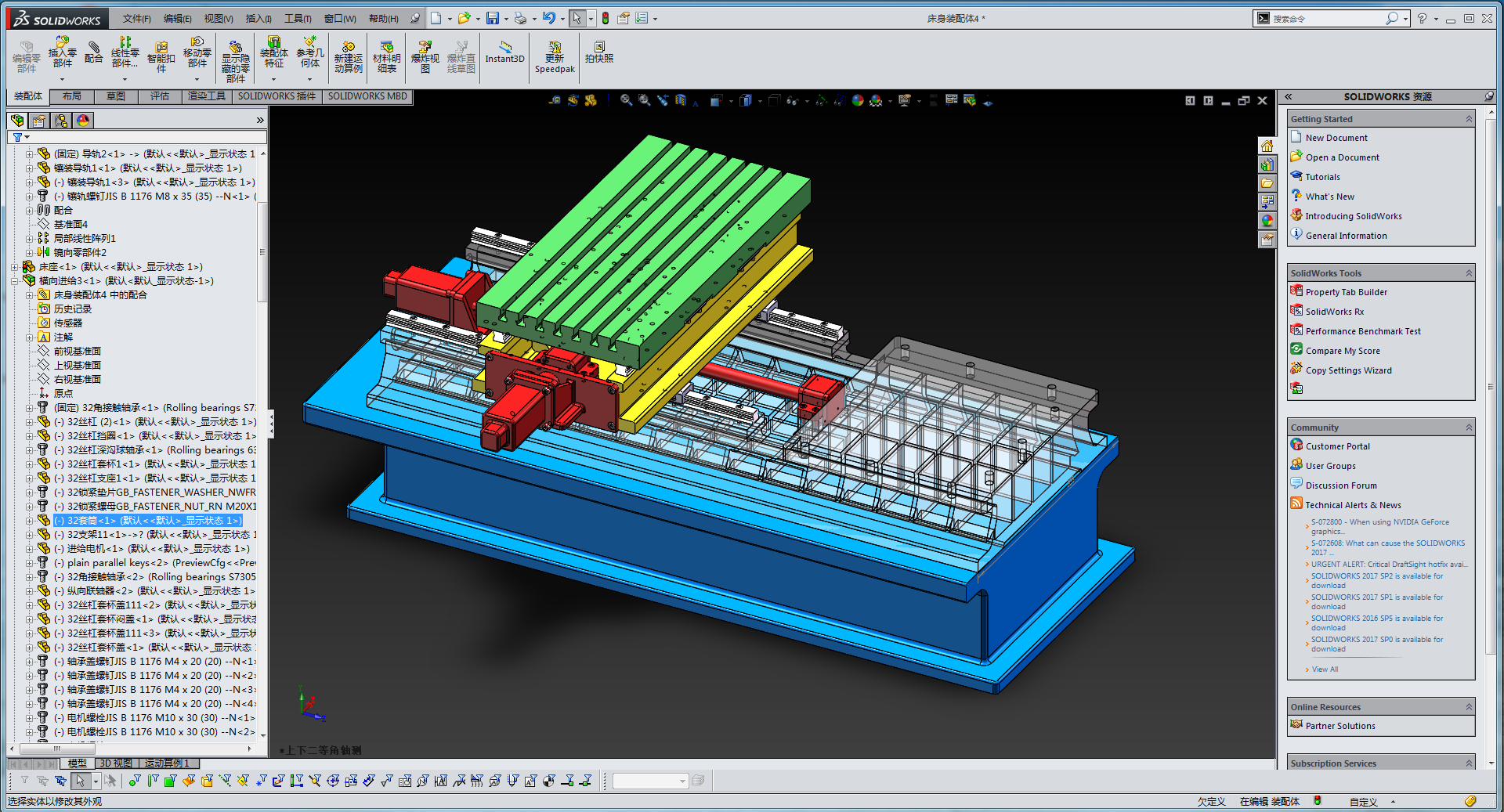Screen dimensions: 1504x812
Task: Open the 工具(T) menu
Action: [298, 19]
